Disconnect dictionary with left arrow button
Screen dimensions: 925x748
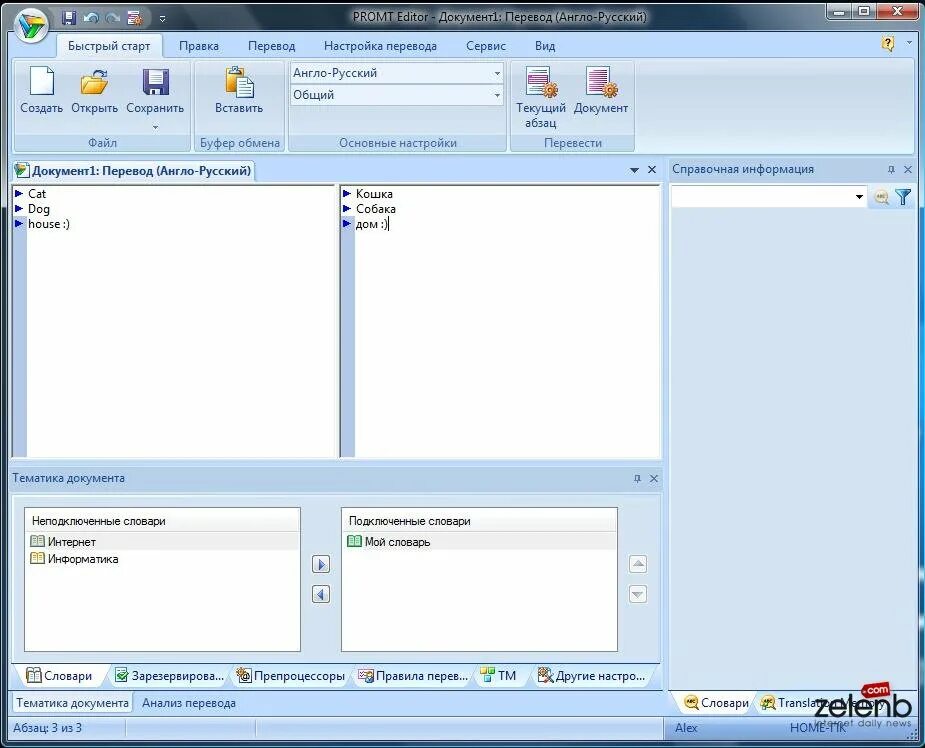click(x=321, y=594)
